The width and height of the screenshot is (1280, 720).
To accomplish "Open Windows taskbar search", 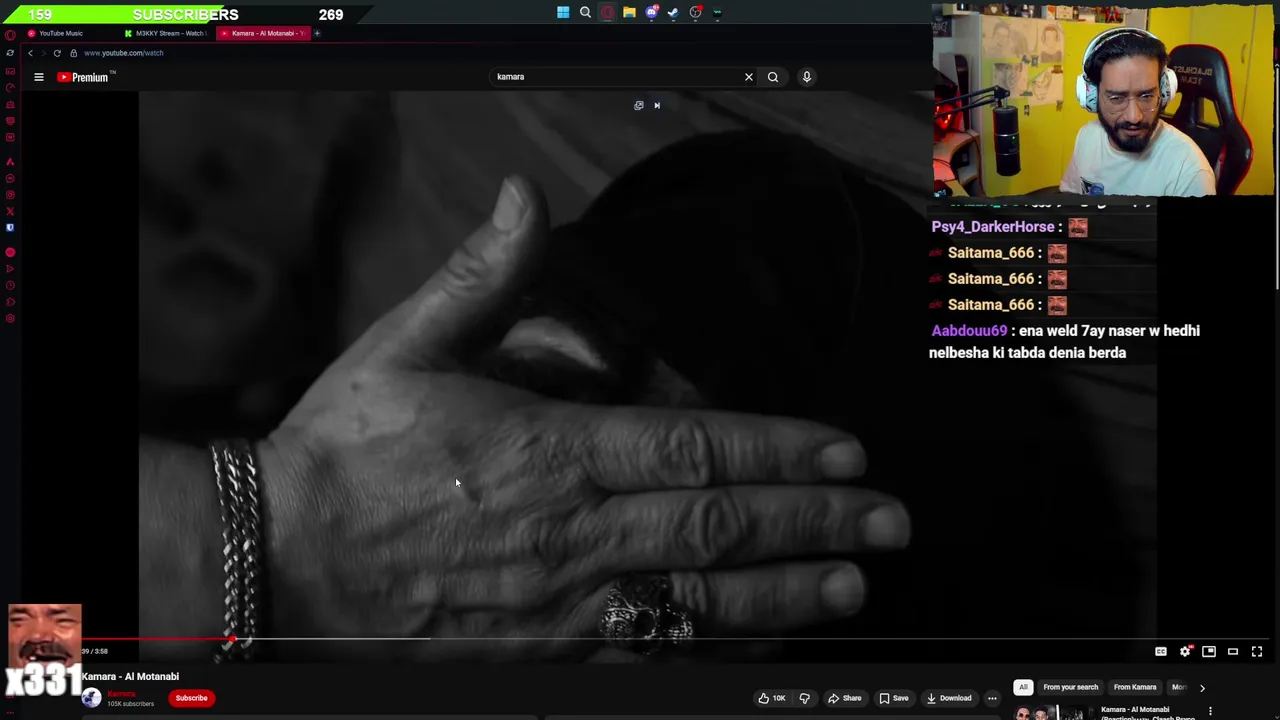I will point(585,13).
